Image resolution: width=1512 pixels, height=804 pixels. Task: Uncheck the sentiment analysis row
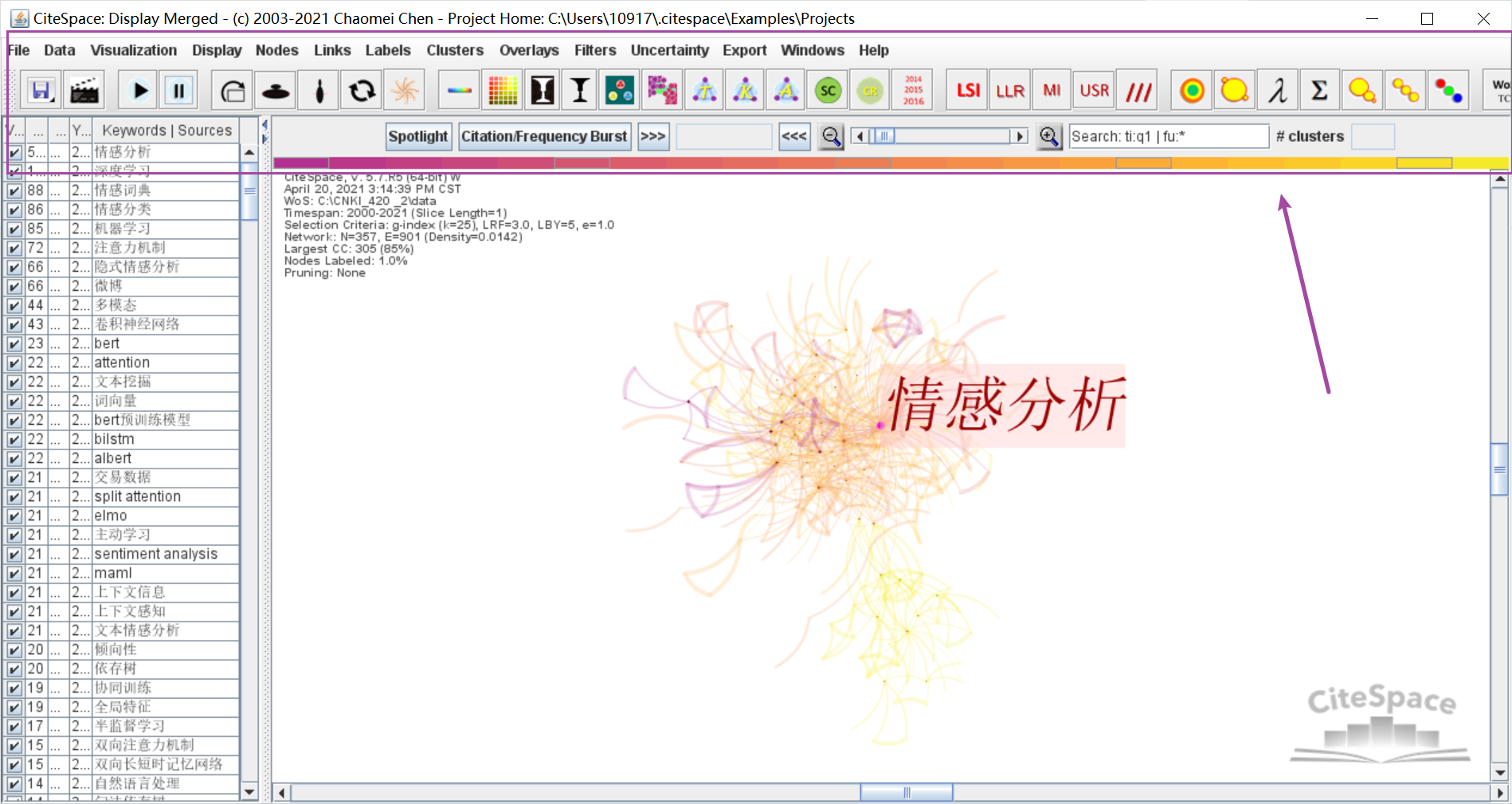(x=14, y=555)
